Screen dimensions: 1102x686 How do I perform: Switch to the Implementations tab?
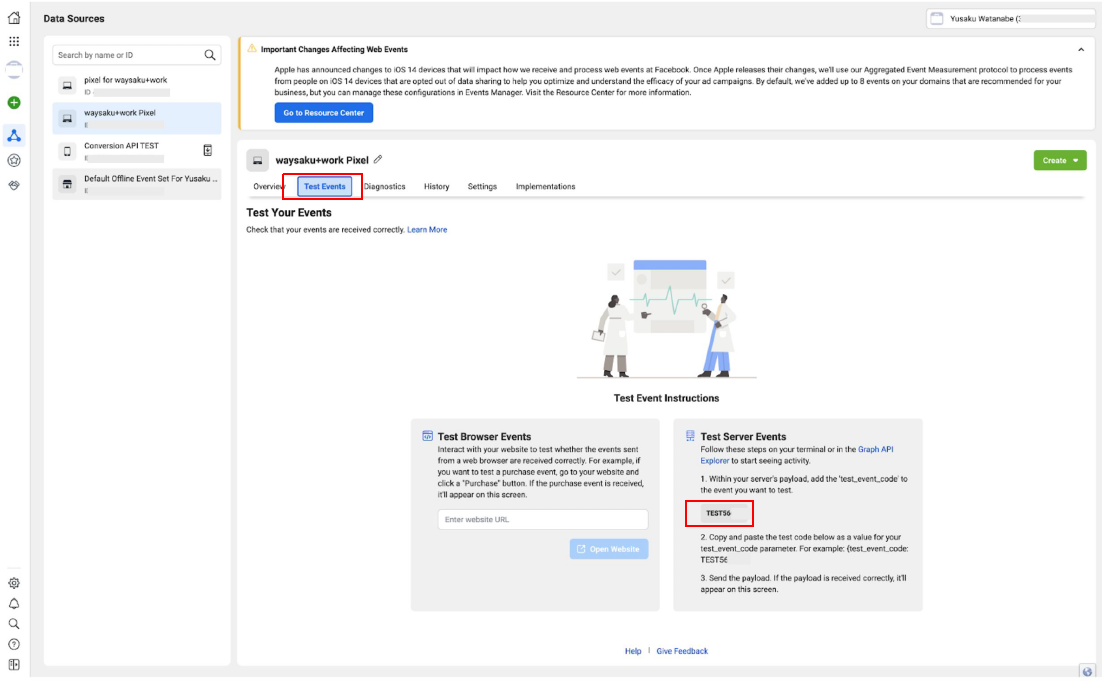click(545, 187)
